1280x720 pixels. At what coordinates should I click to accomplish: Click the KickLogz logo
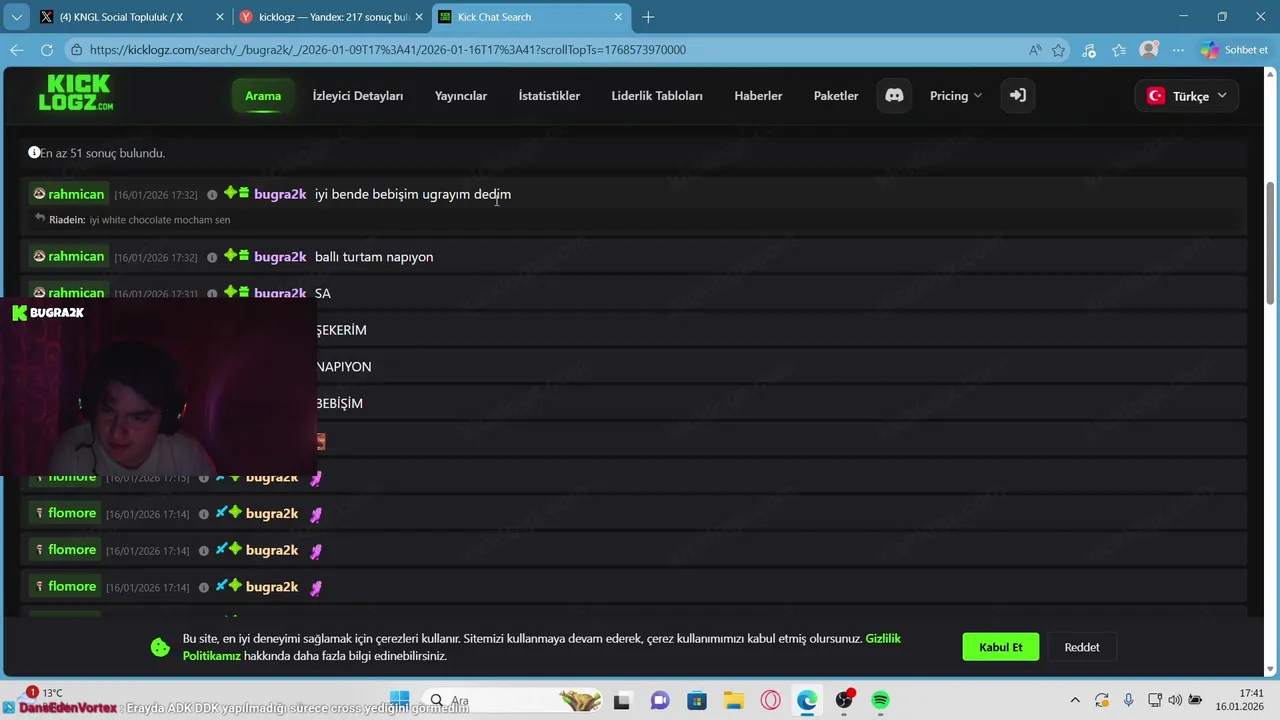pyautogui.click(x=76, y=93)
